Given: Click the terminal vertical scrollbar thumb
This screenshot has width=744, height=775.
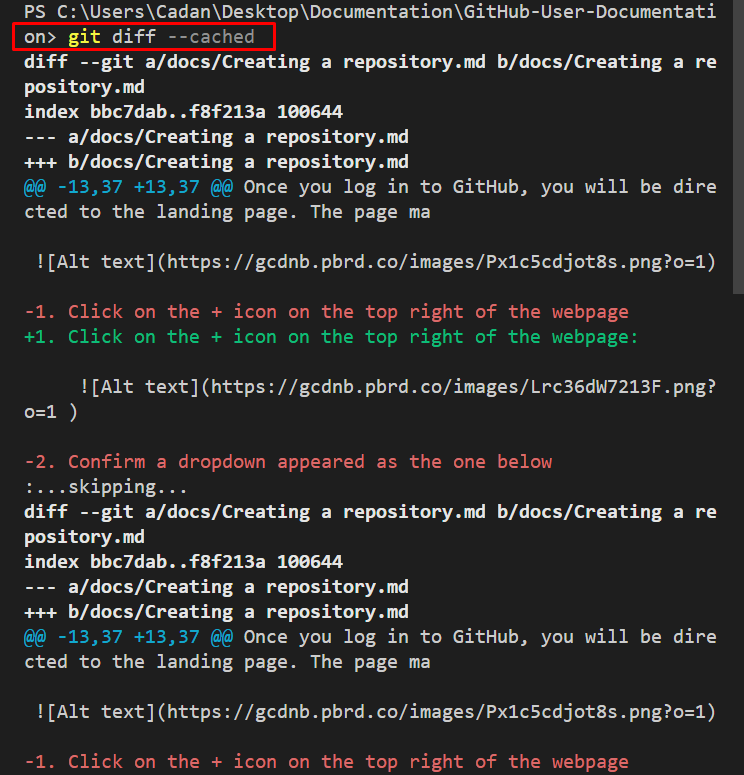Looking at the screenshot, I should click(738, 147).
